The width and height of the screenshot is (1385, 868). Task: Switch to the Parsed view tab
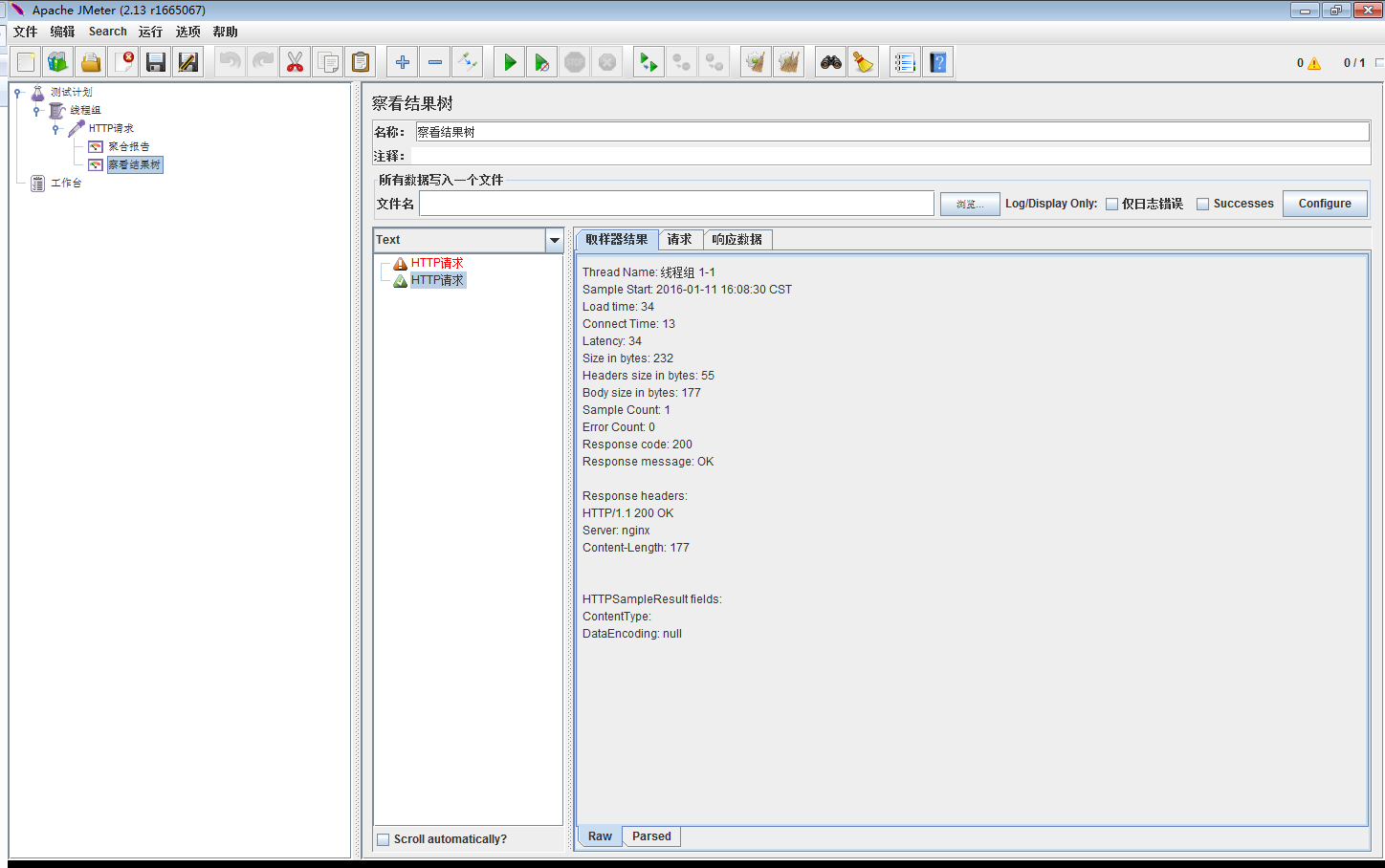coord(651,836)
